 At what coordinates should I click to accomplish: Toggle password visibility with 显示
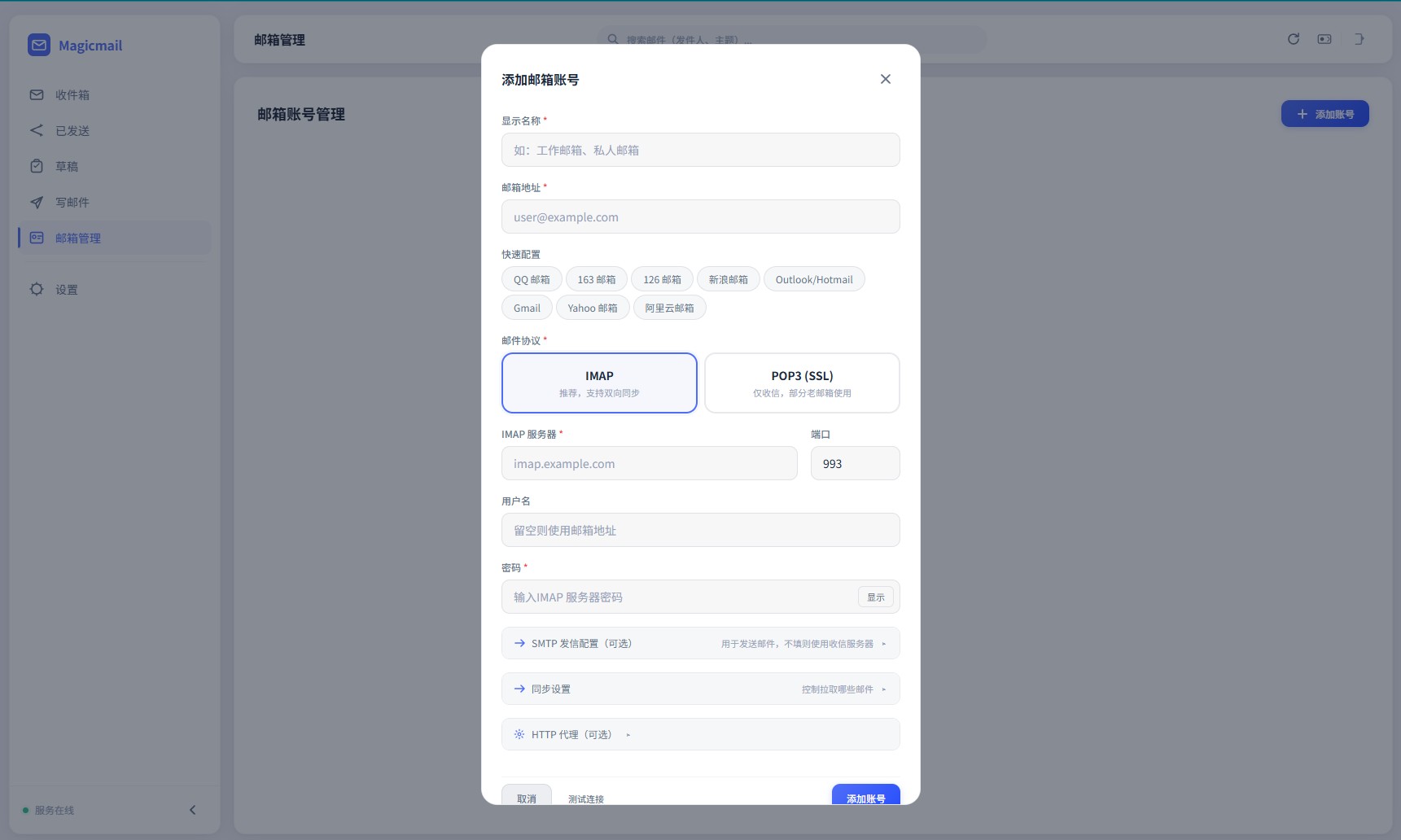(876, 597)
